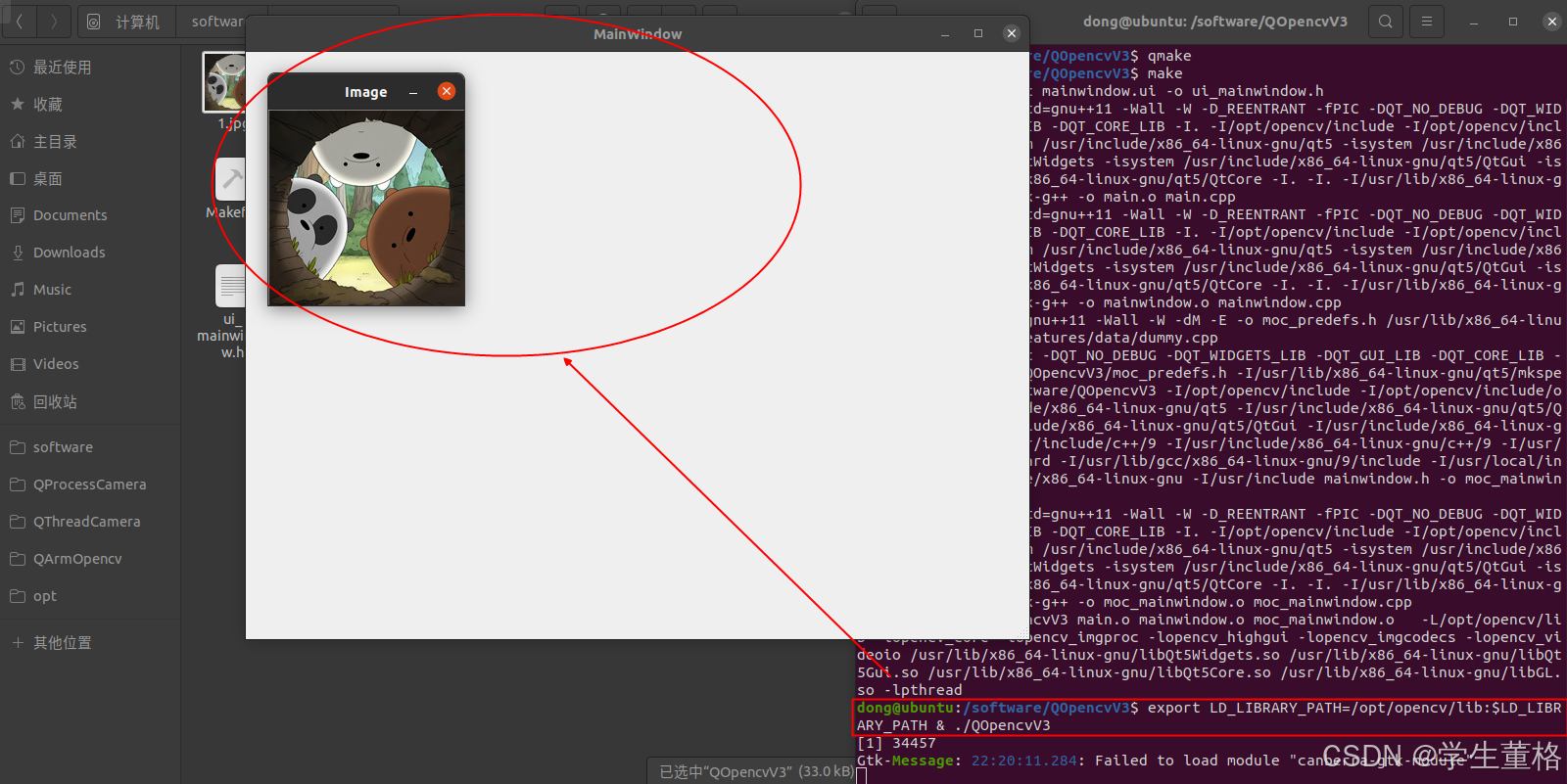Click the 'so -lpthread' line in terminal
This screenshot has height=784, width=1567.
click(x=910, y=690)
